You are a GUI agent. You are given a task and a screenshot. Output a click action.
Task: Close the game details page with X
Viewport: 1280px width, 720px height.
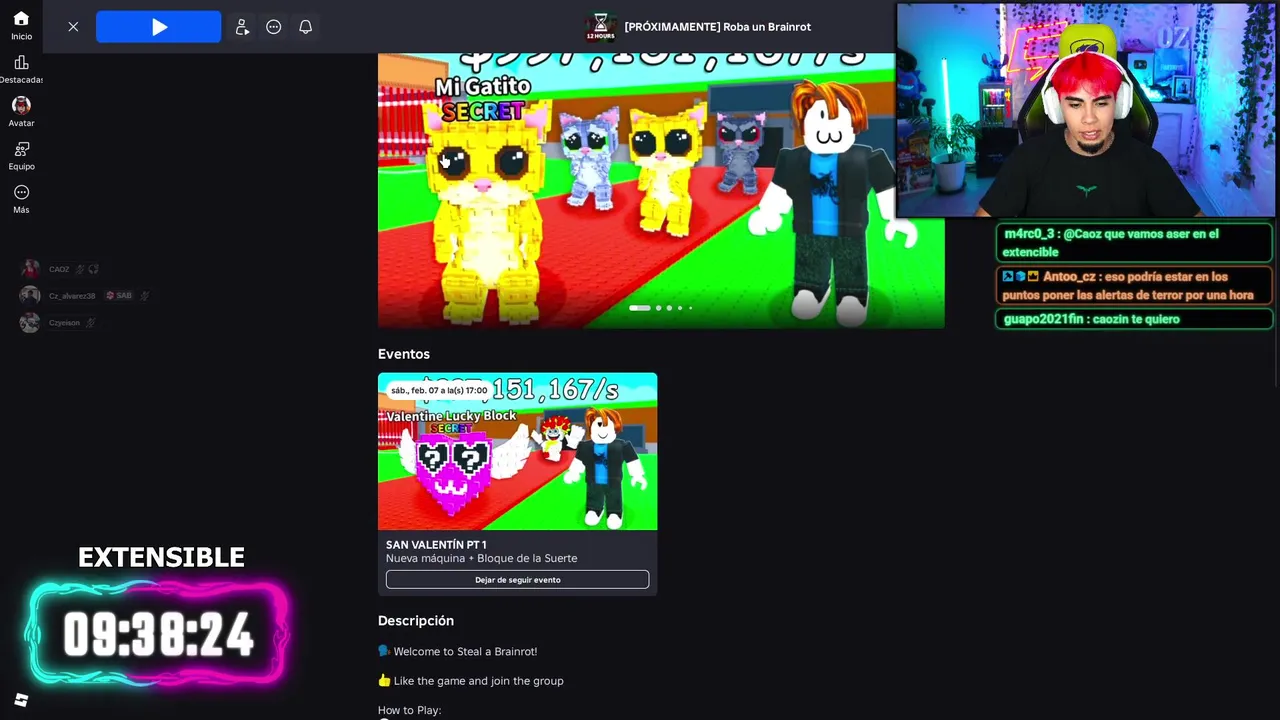coord(73,27)
